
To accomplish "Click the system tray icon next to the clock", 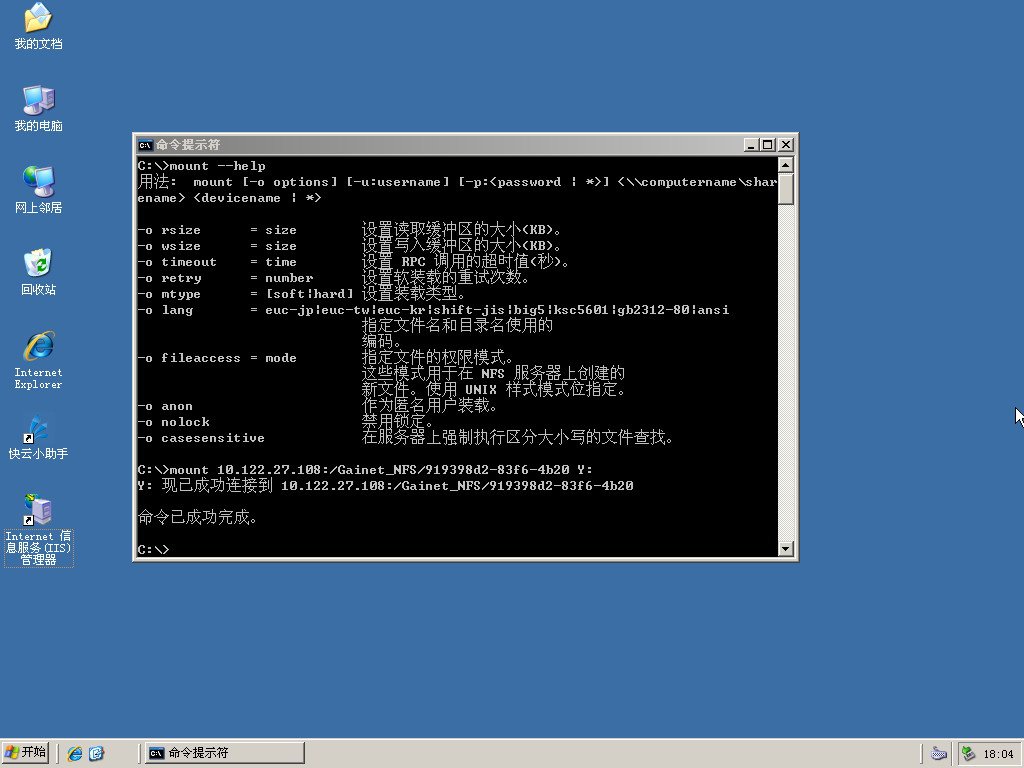I will pyautogui.click(x=968, y=753).
